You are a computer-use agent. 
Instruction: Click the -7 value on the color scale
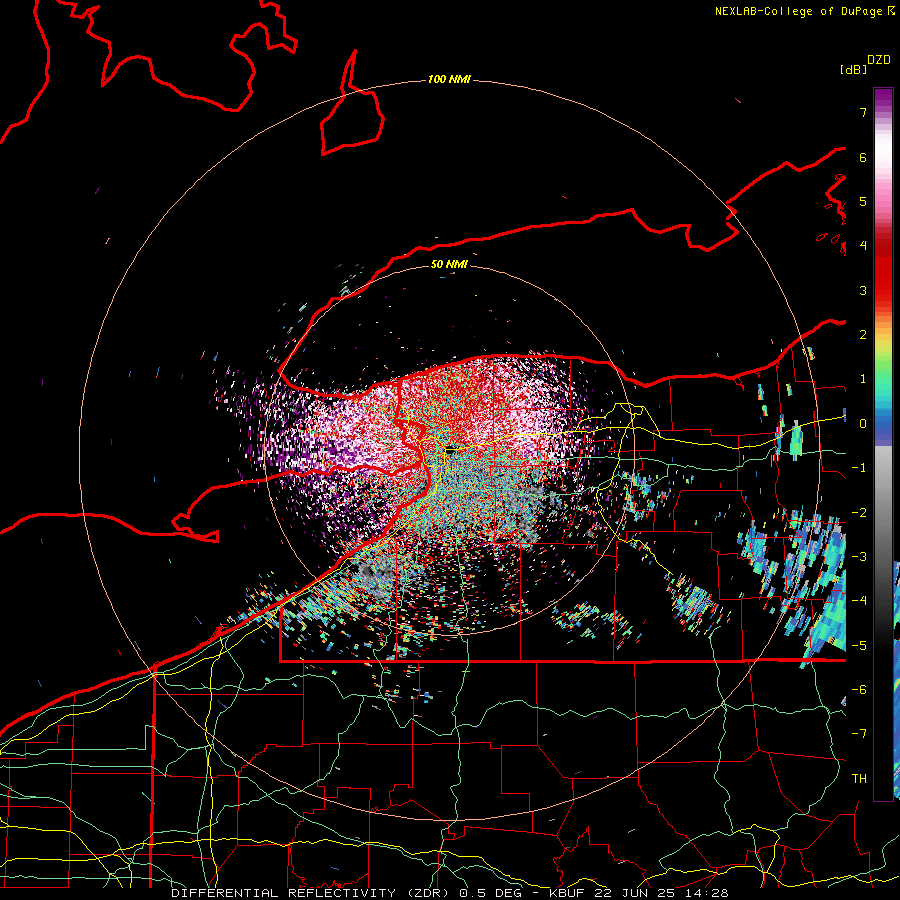[x=859, y=734]
